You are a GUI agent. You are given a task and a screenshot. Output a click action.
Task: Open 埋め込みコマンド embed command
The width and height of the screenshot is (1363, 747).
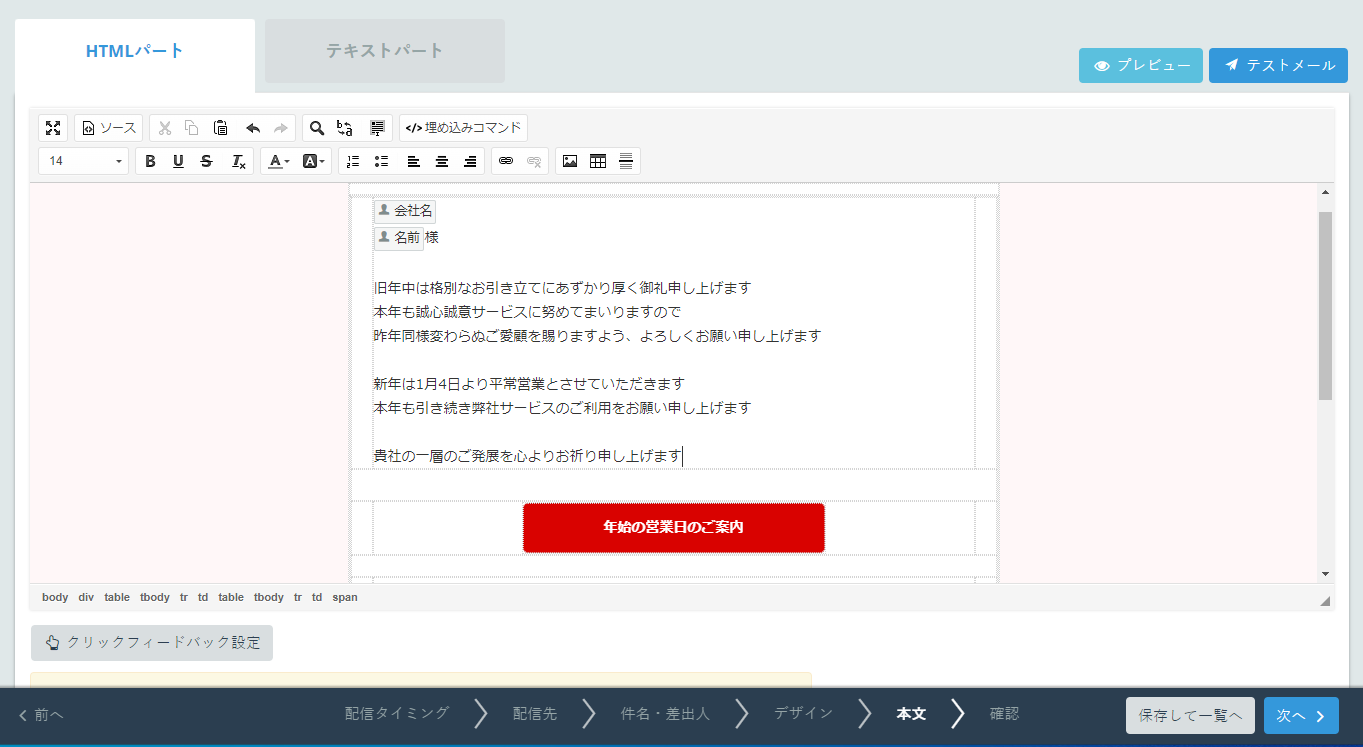[x=463, y=128]
